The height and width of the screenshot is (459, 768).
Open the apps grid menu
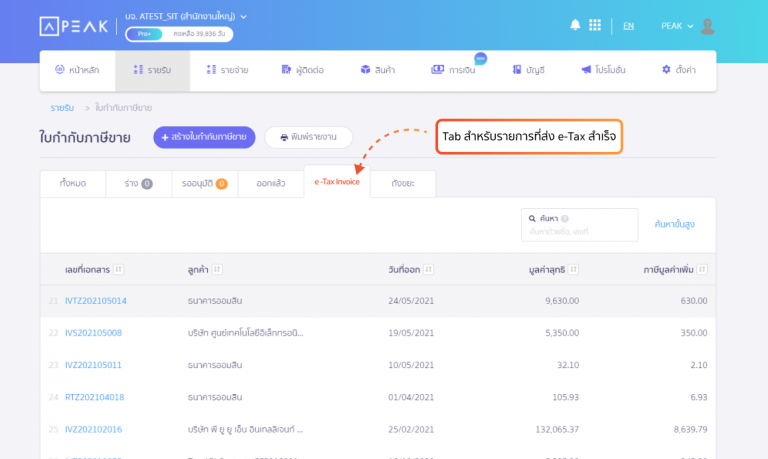595,25
